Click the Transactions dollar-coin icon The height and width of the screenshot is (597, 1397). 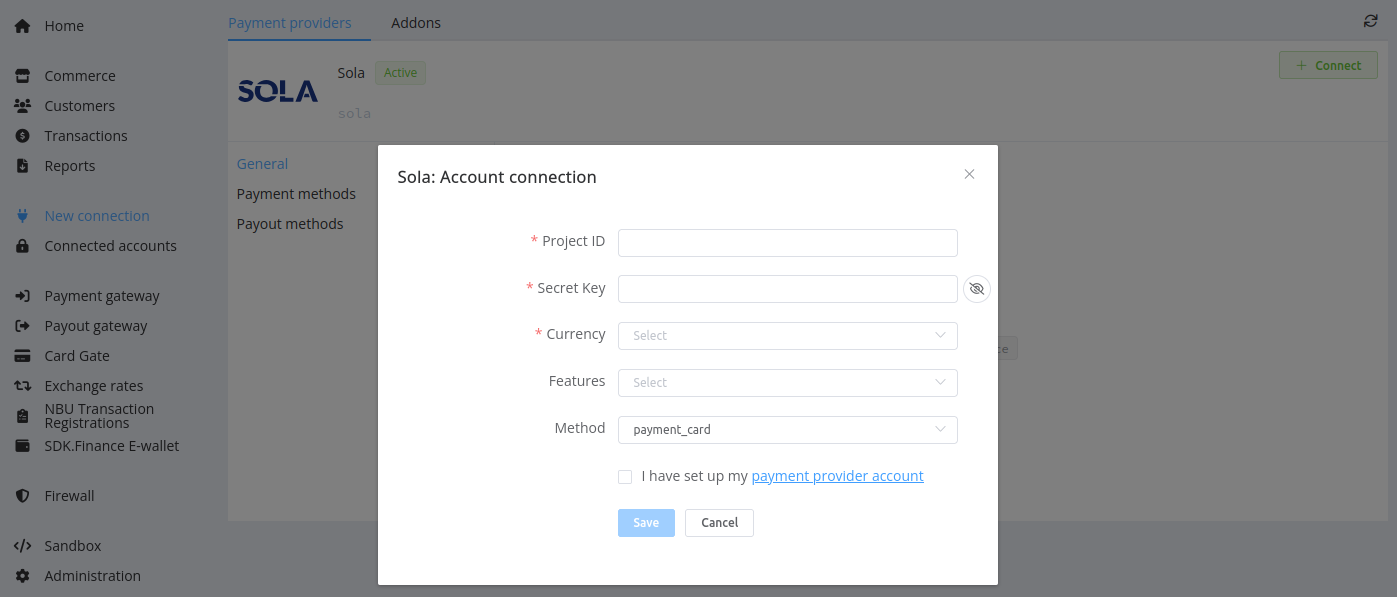click(22, 136)
